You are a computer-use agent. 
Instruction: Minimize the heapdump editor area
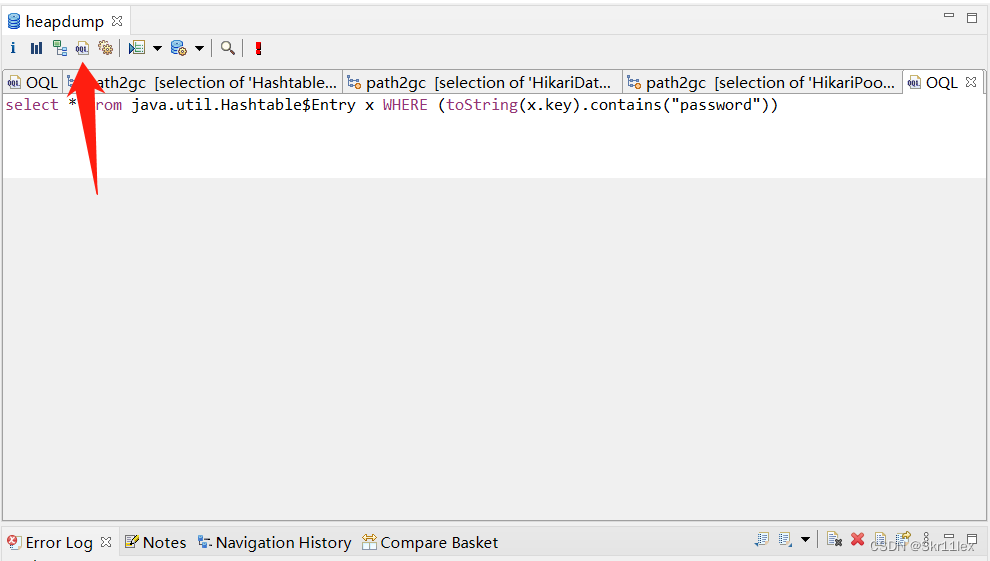pos(949,15)
